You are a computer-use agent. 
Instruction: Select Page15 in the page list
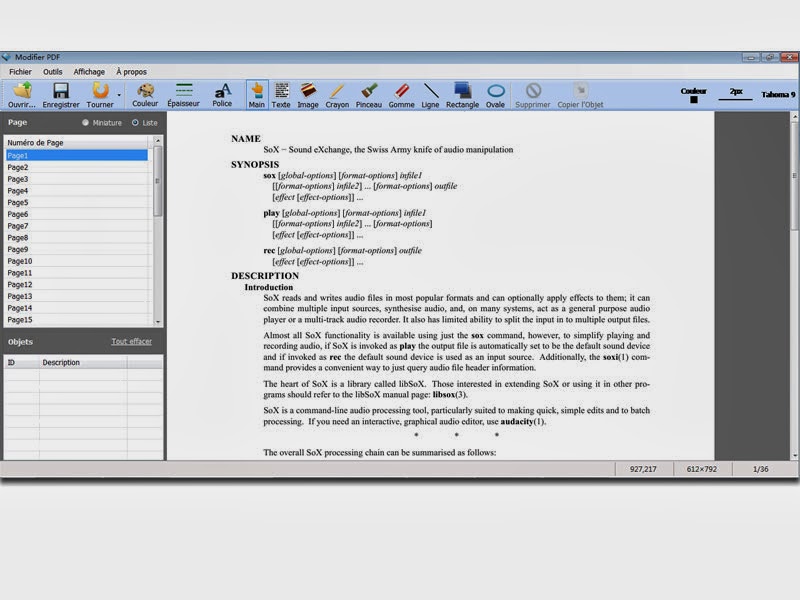point(77,320)
